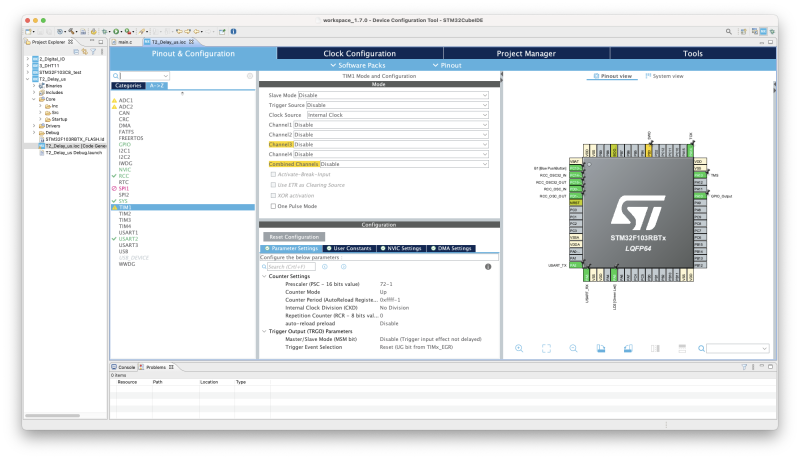The height and width of the screenshot is (459, 800).
Task: Click the Reset Configuration button
Action: click(294, 237)
